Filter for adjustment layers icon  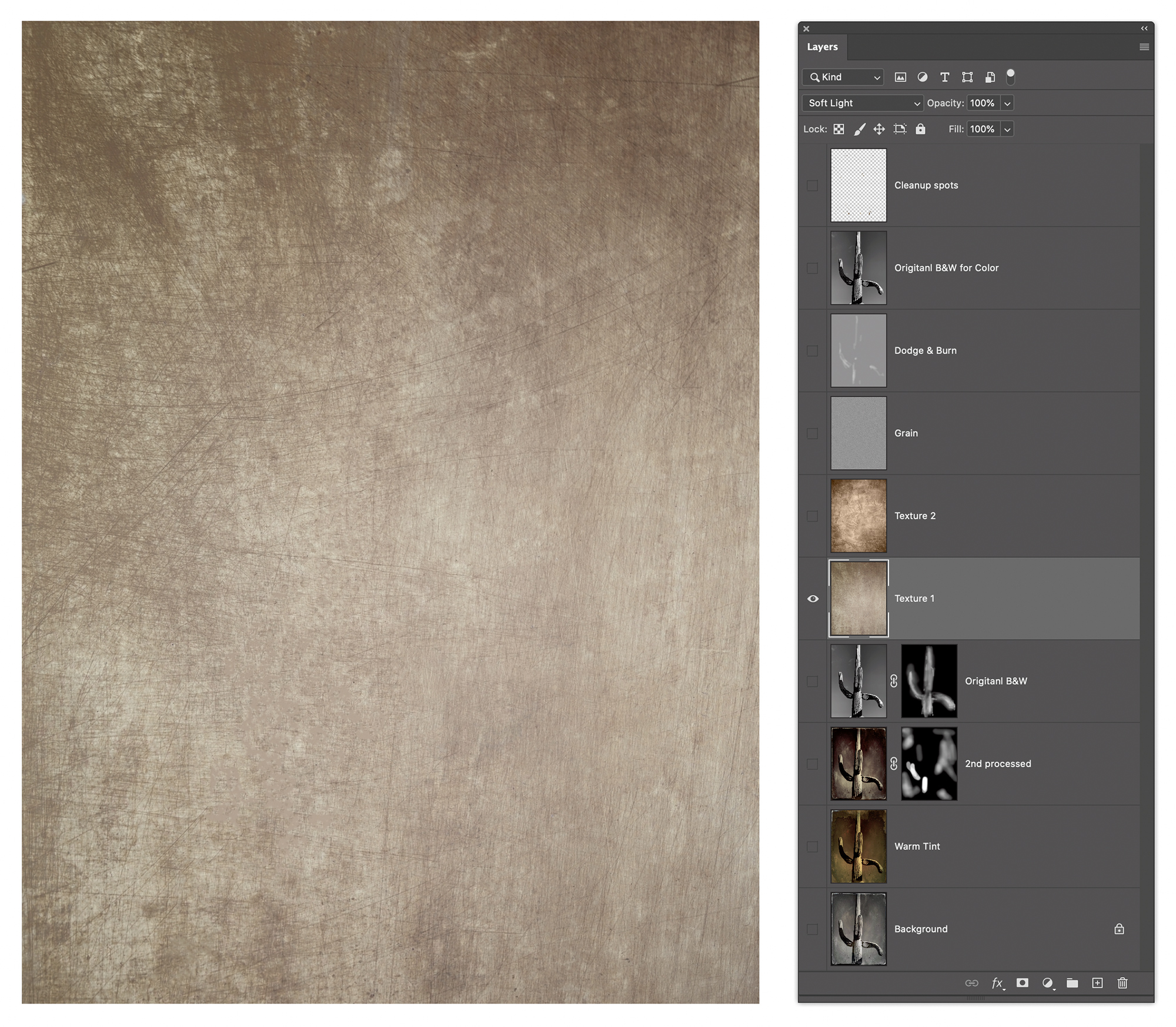point(923,77)
